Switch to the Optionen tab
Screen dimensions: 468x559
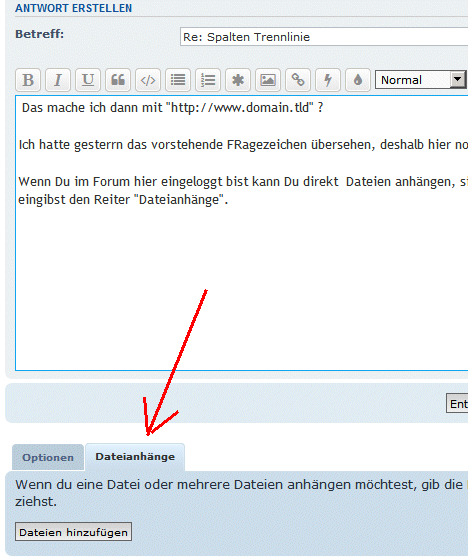48,457
